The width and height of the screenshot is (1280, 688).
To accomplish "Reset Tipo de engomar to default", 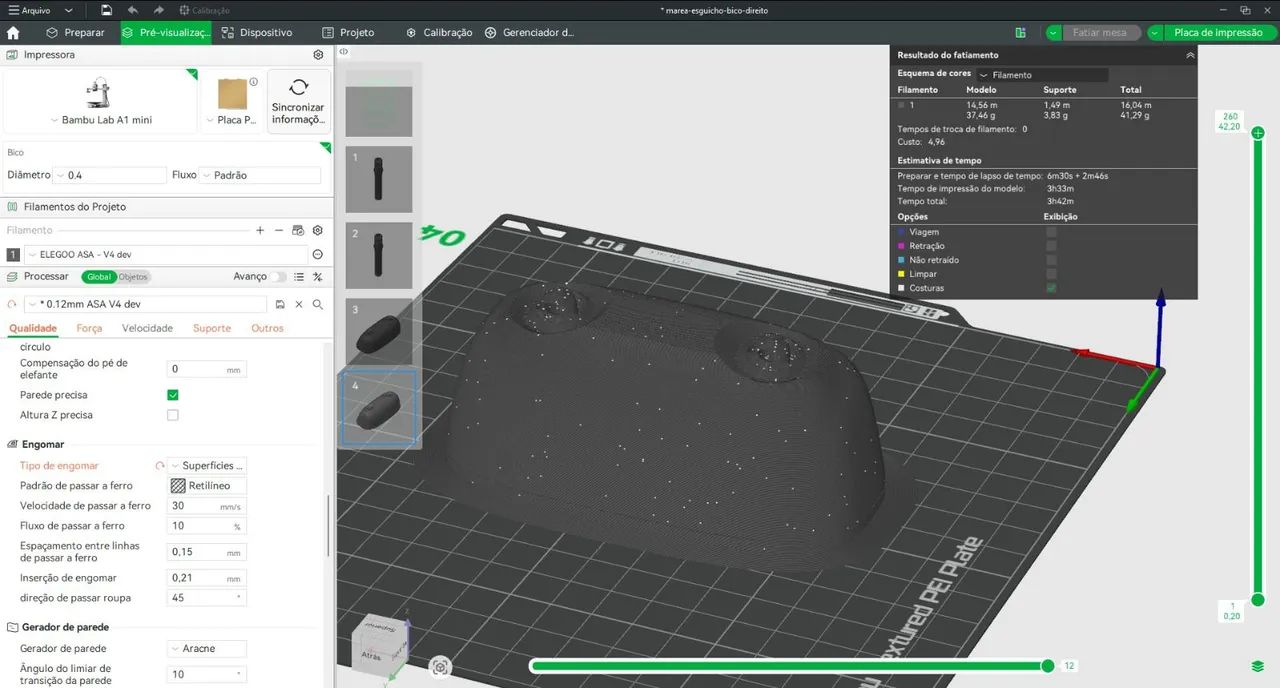I will tap(159, 466).
